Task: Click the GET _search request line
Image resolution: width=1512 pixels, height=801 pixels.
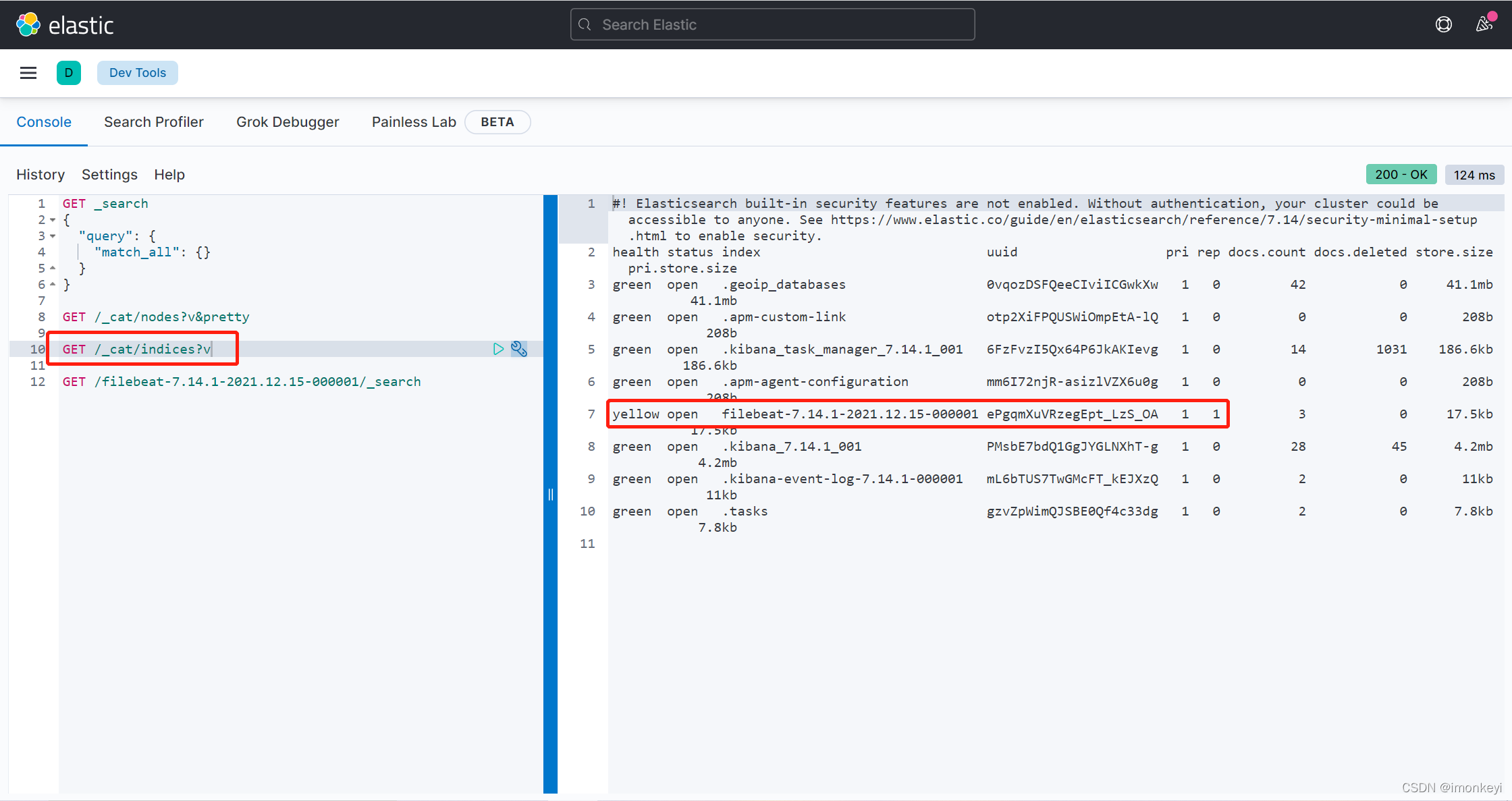Action: (105, 204)
